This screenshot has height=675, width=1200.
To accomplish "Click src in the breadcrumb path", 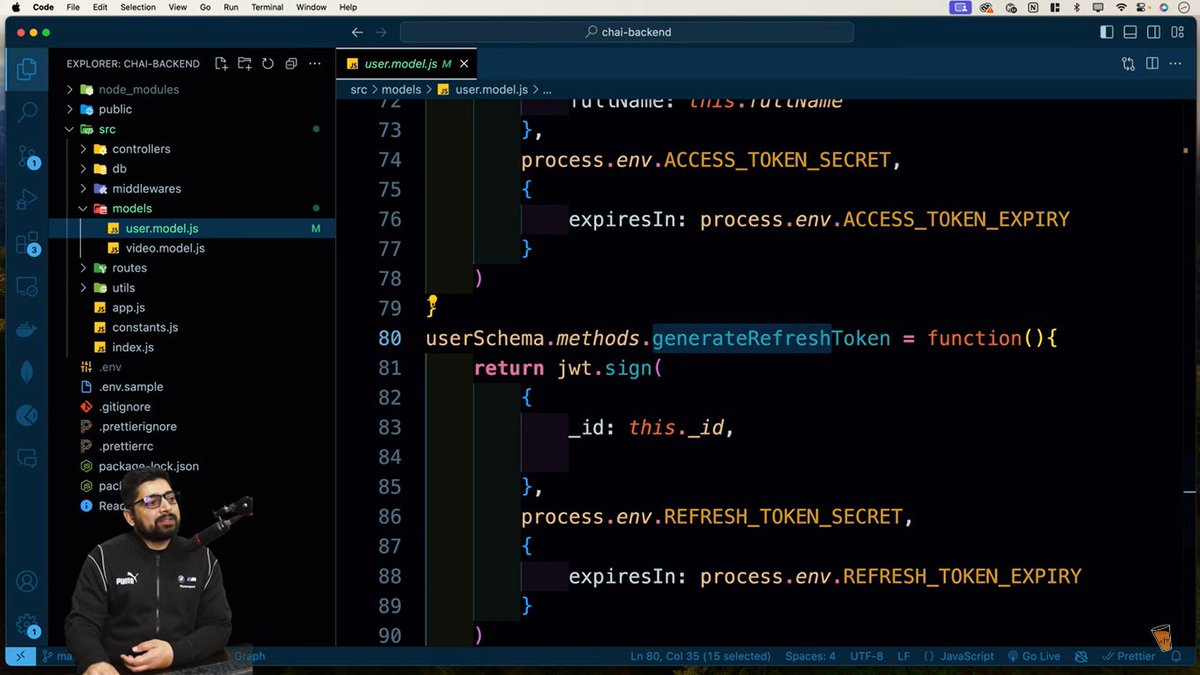I will pos(359,89).
